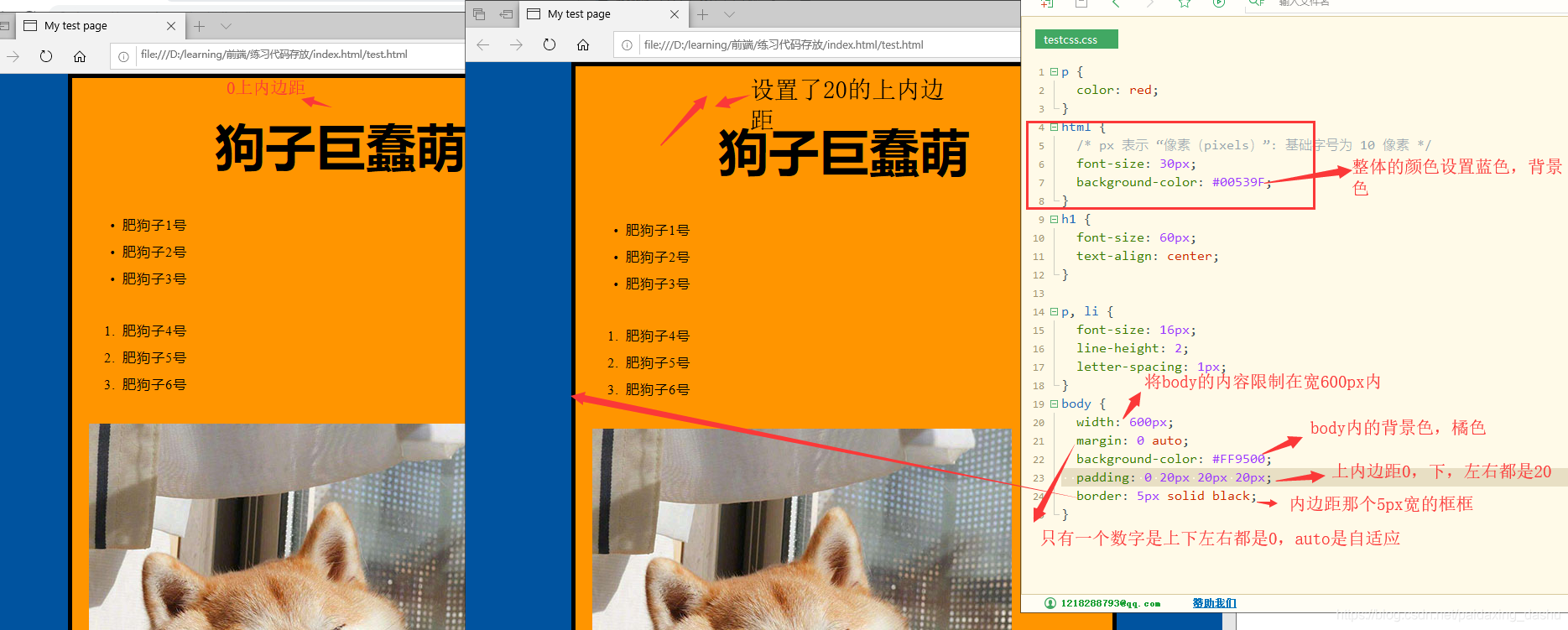Click '#00539F' color value in code
The height and width of the screenshot is (630, 1568).
click(x=1238, y=183)
